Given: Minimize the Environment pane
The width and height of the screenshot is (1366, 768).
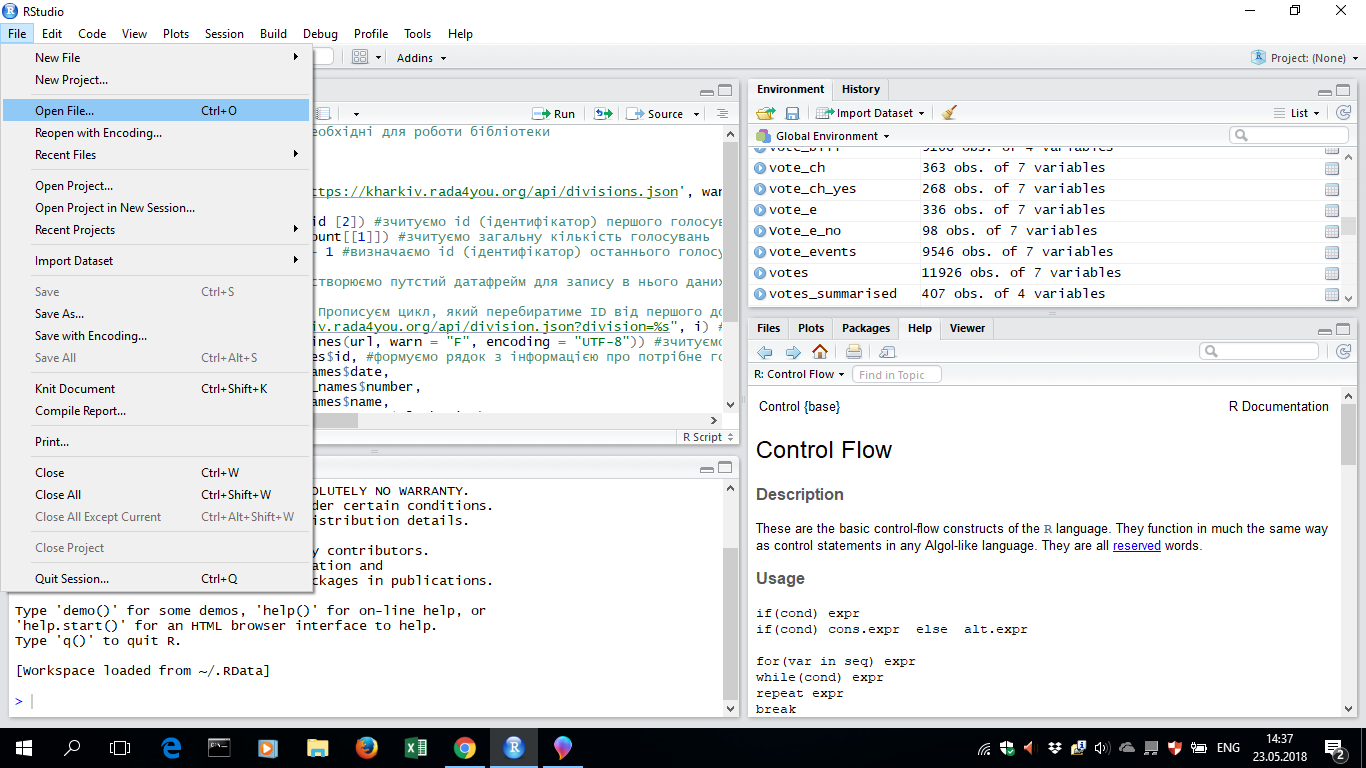Looking at the screenshot, I should click(1325, 91).
